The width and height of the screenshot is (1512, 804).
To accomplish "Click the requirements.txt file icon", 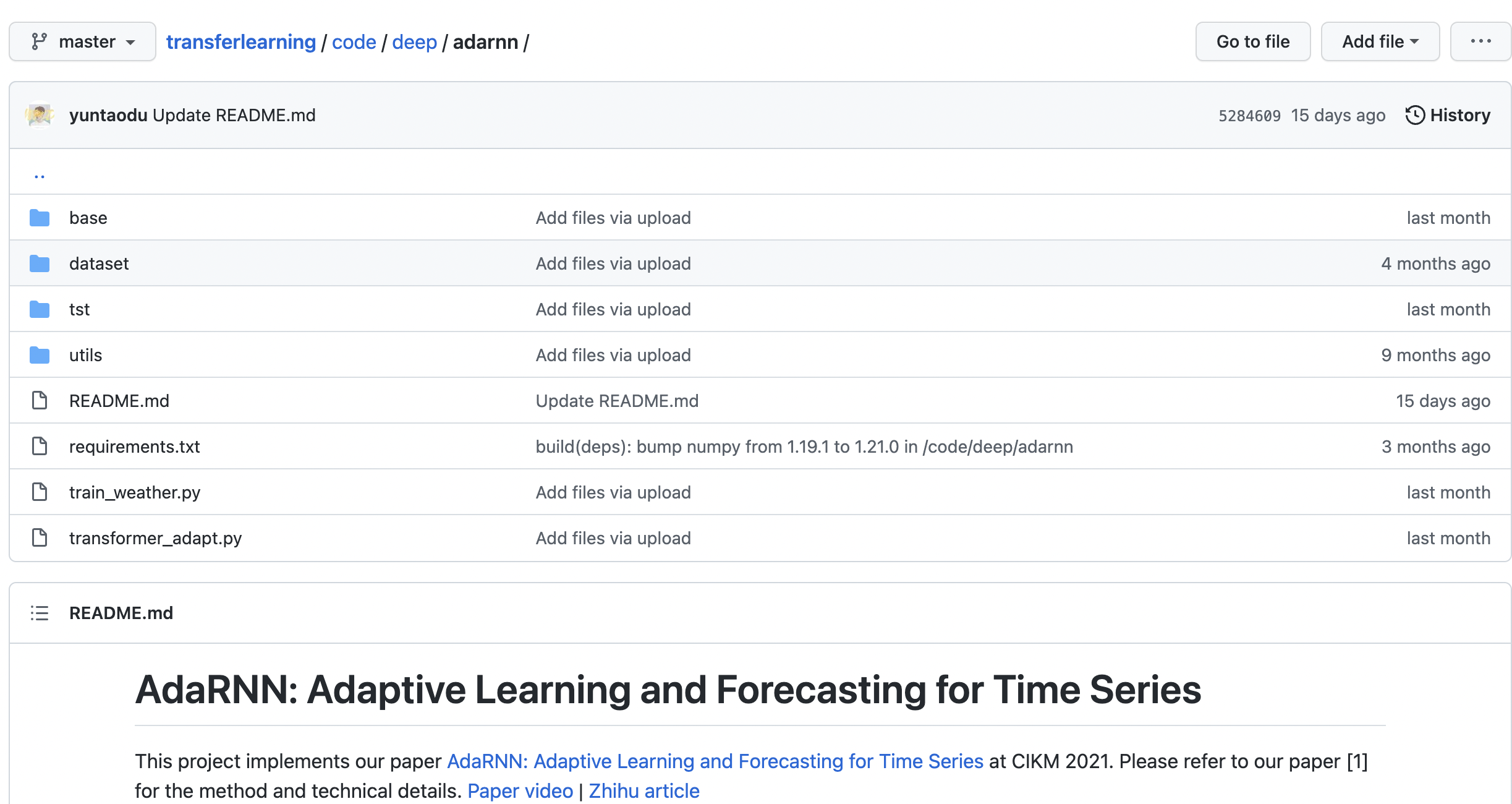I will point(39,446).
